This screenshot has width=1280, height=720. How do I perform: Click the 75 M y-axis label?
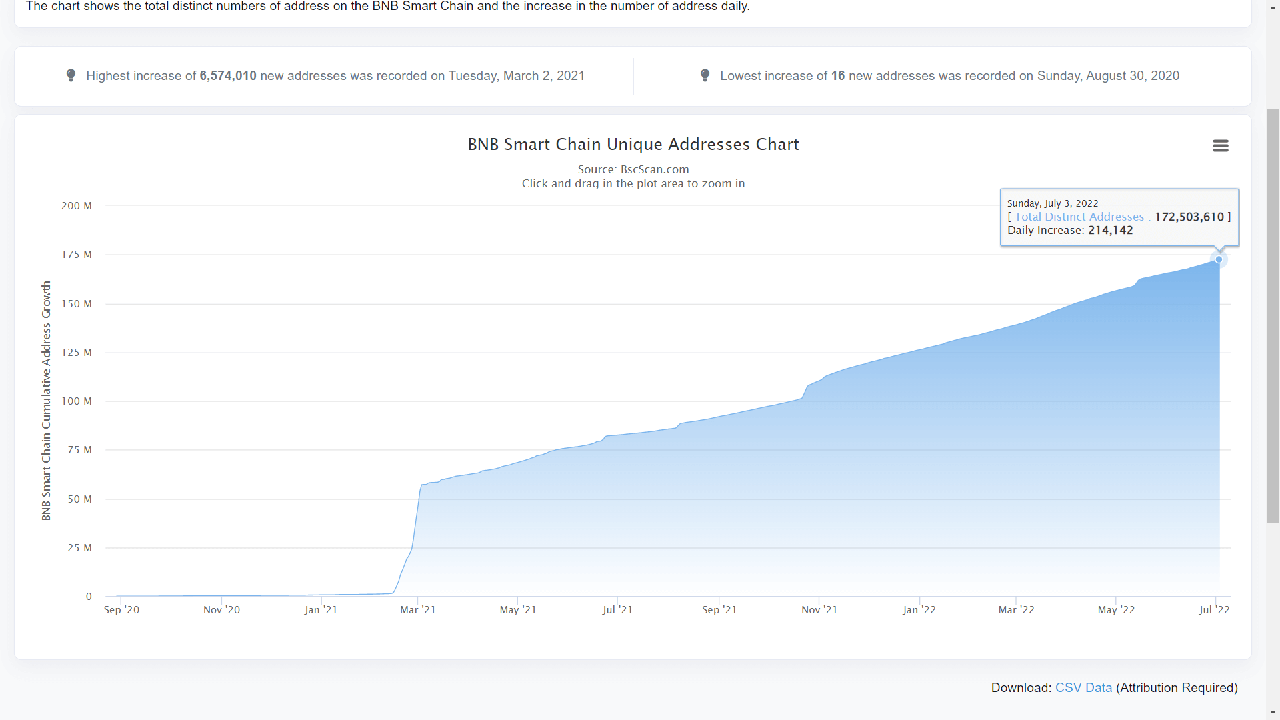[x=79, y=450]
